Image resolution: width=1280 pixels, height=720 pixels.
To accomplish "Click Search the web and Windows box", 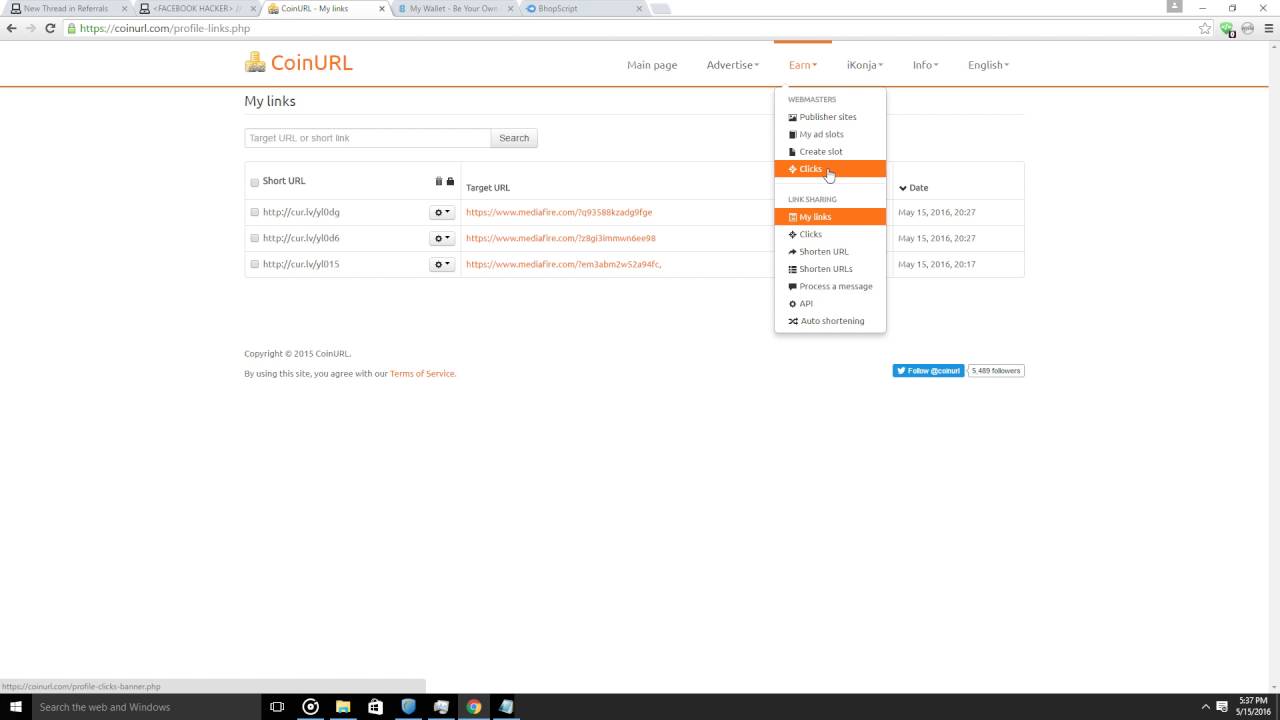I will click(x=146, y=707).
